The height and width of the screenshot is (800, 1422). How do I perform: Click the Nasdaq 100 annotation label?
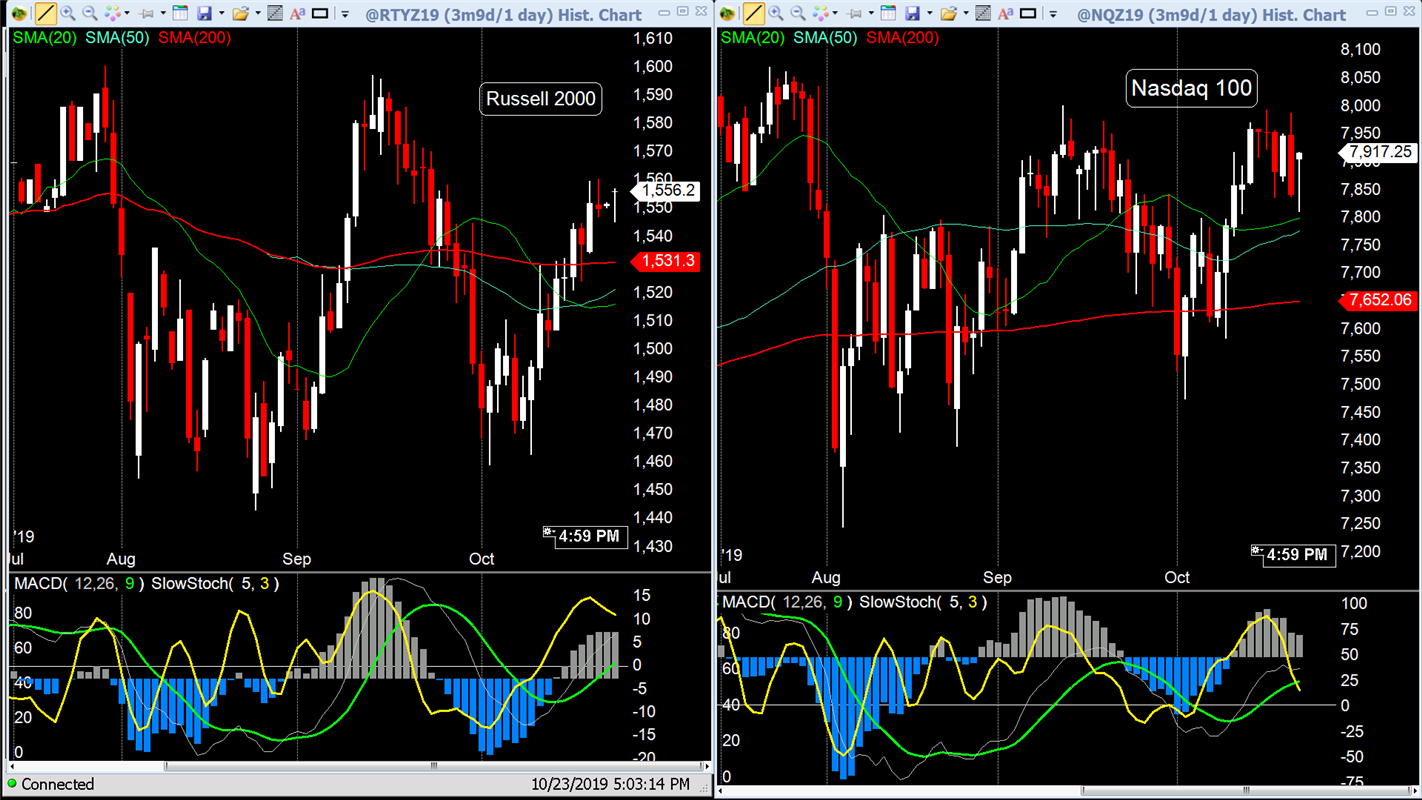tap(1191, 88)
